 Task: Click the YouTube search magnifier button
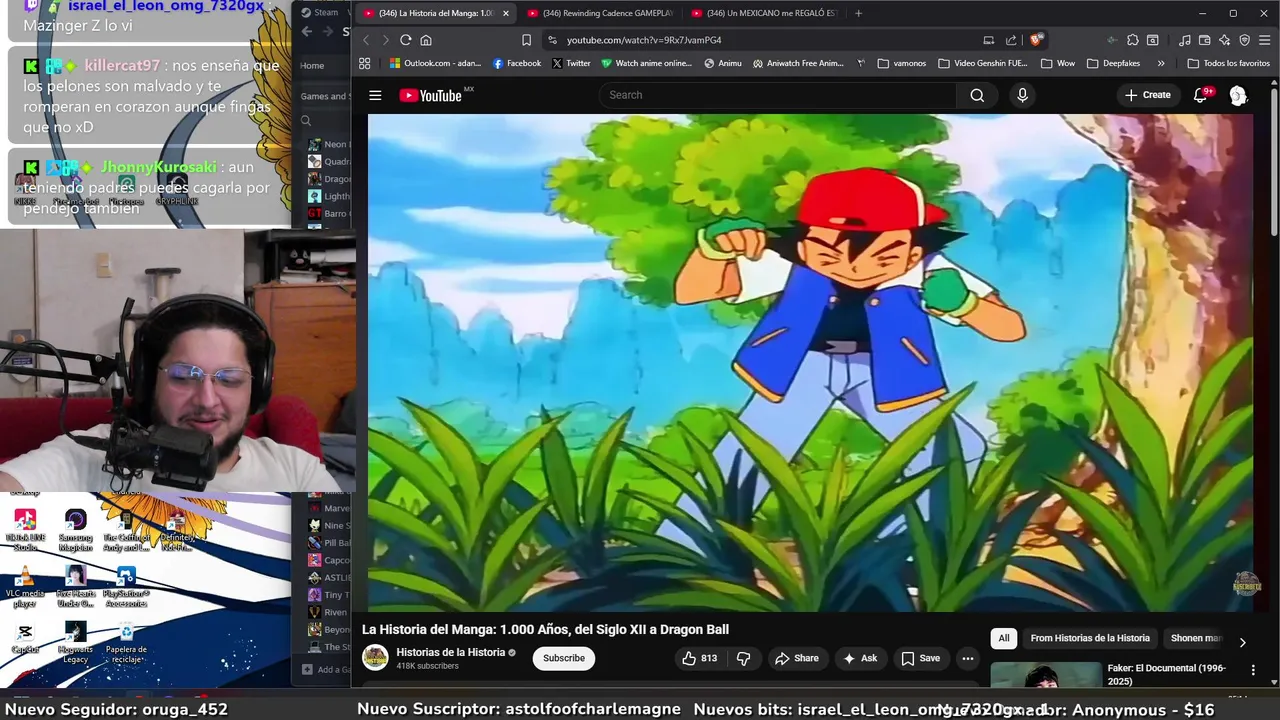pyautogui.click(x=977, y=95)
